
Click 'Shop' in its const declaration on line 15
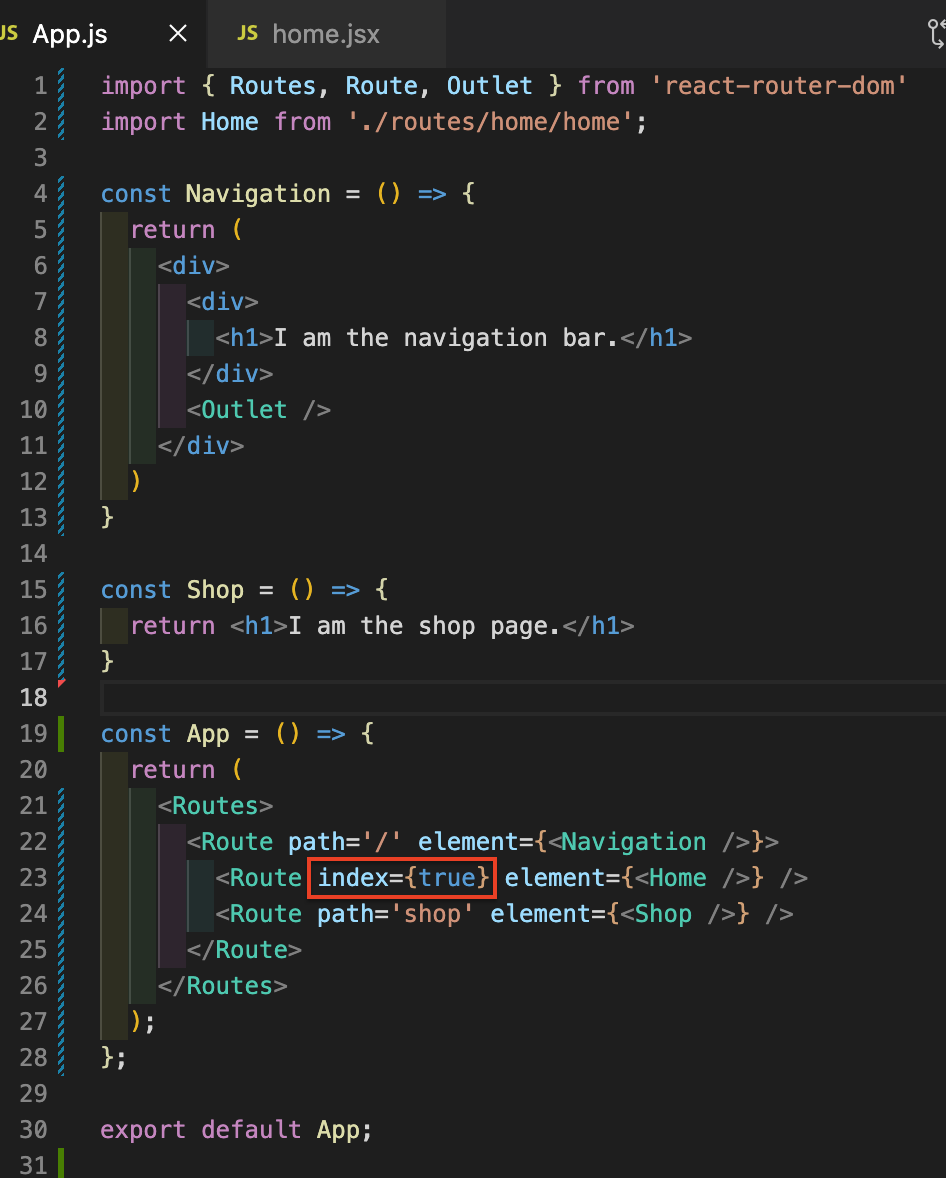coord(215,590)
